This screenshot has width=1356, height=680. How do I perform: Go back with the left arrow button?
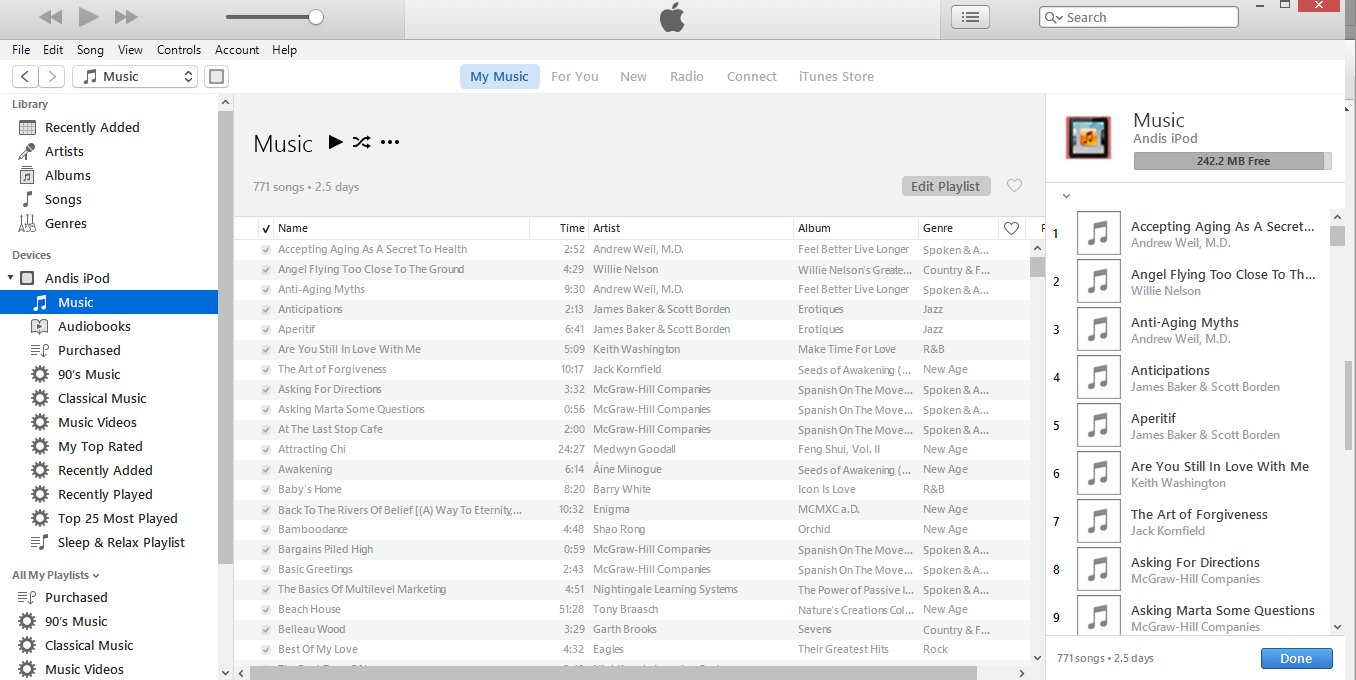(25, 76)
